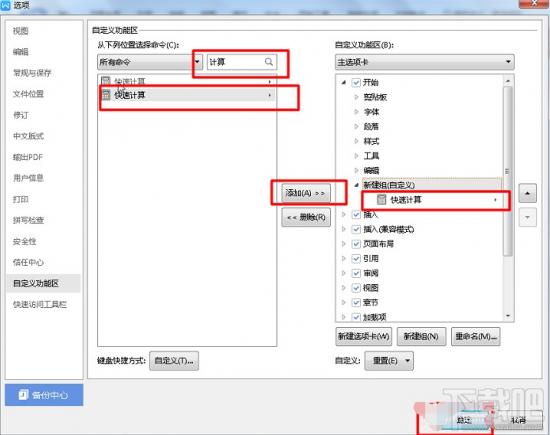
Task: Click the 取消 button
Action: coord(518,420)
